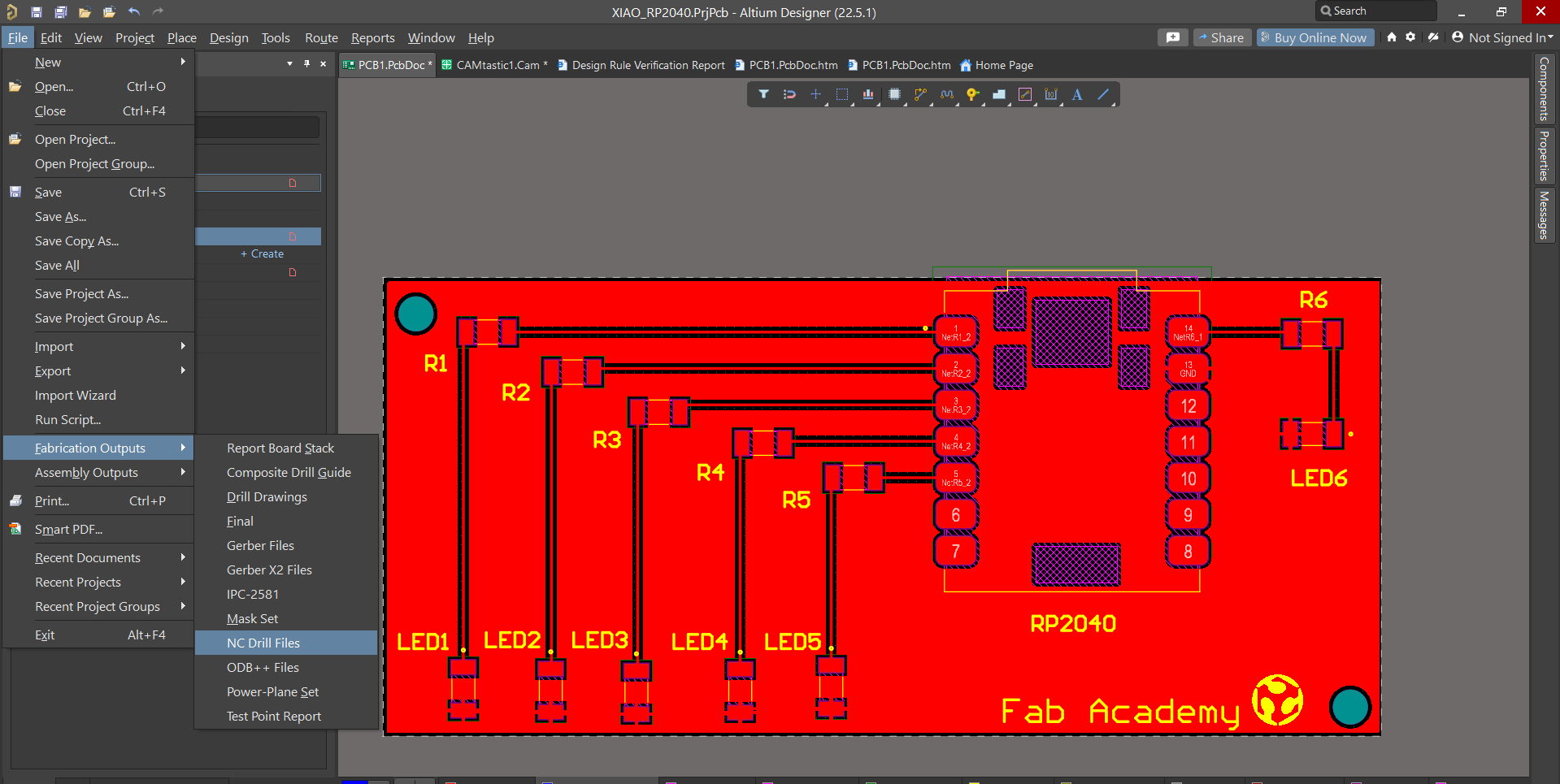Click the Undo arrow icon
Viewport: 1560px width, 784px height.
pos(134,12)
